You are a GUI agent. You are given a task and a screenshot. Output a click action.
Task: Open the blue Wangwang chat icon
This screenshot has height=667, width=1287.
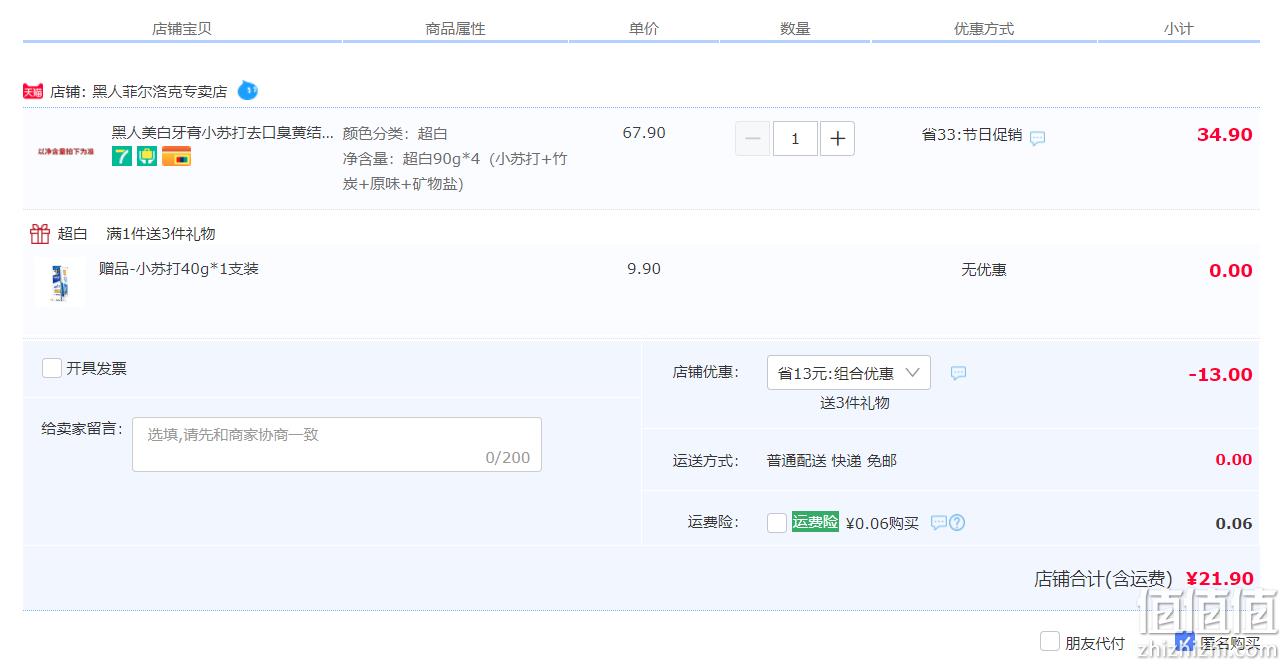pos(247,91)
